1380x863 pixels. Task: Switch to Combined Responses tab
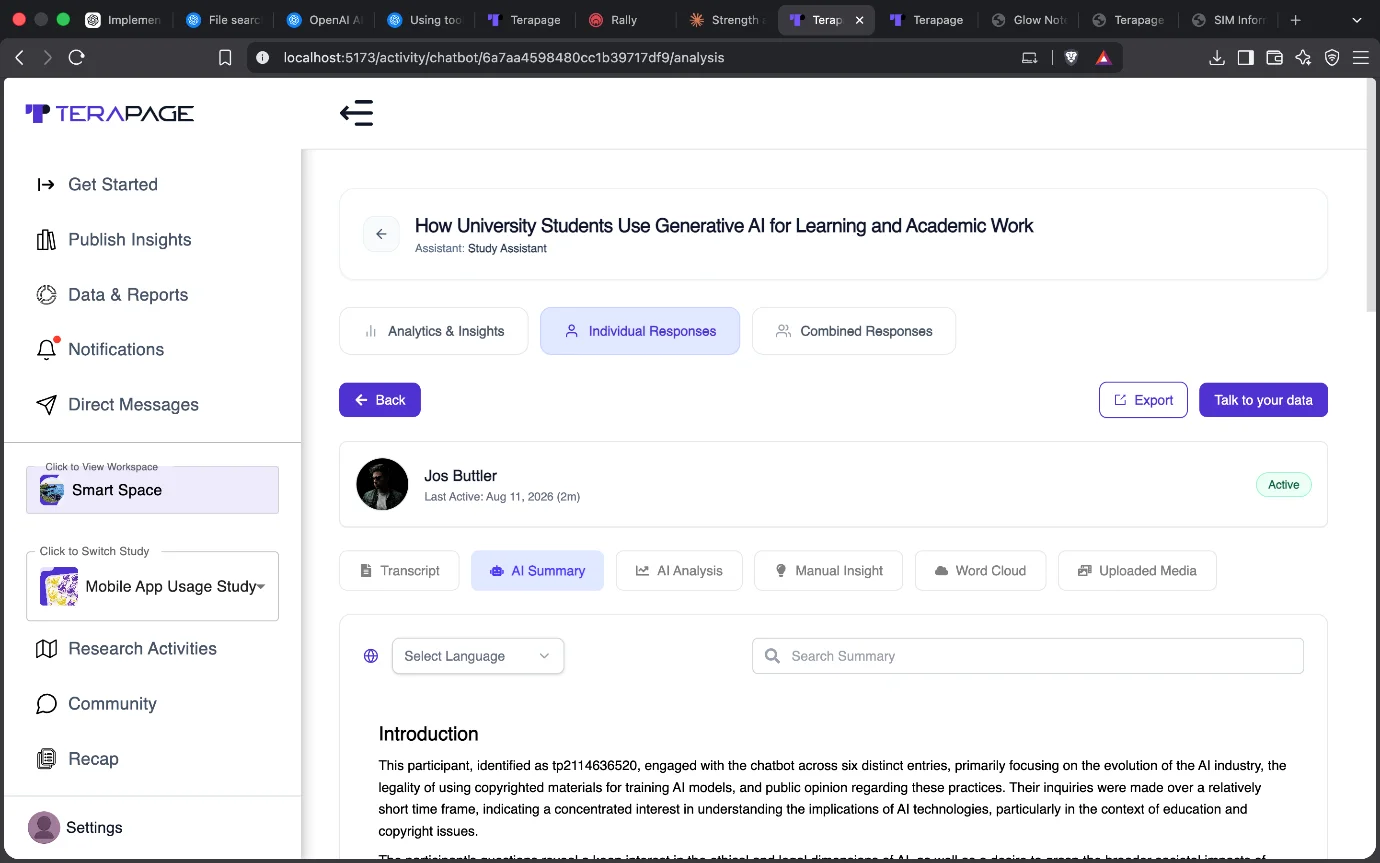pyautogui.click(x=854, y=331)
